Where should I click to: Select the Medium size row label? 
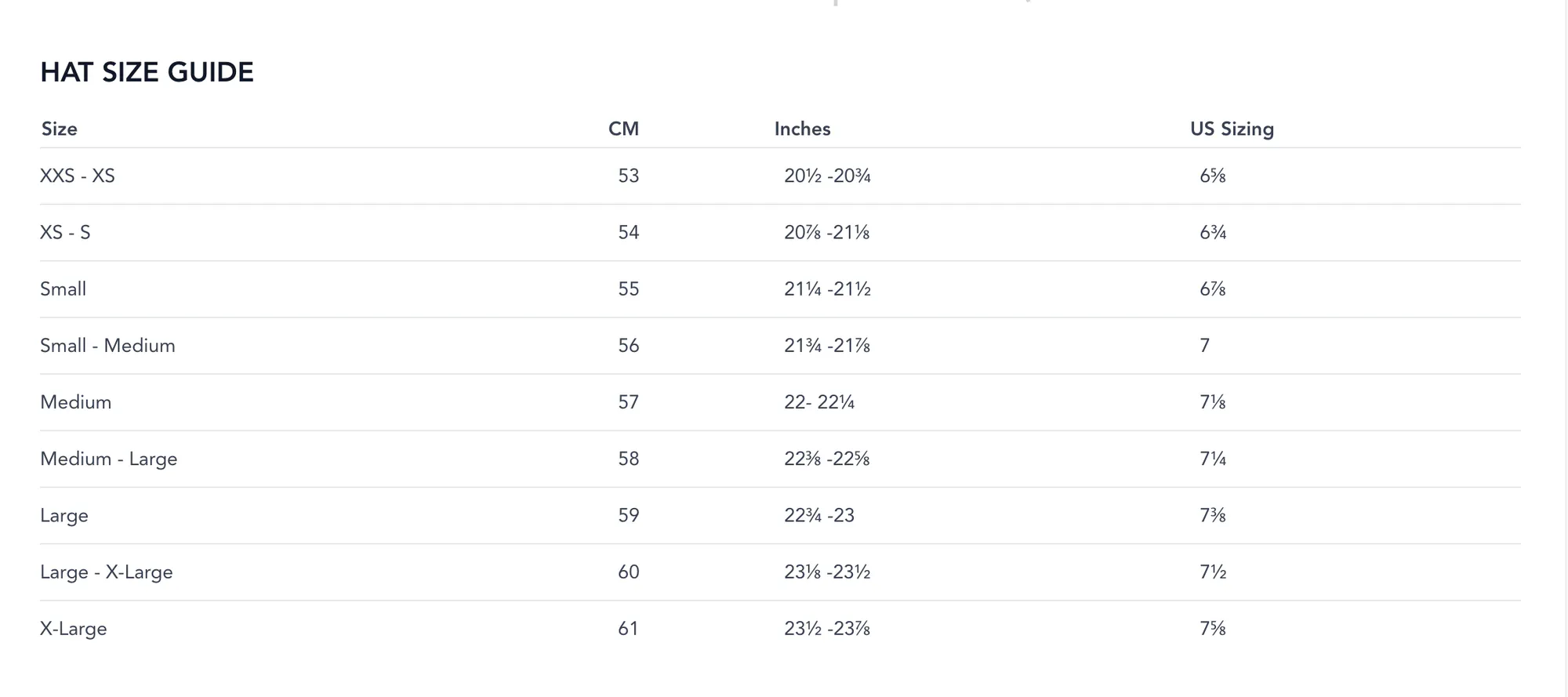click(x=76, y=401)
